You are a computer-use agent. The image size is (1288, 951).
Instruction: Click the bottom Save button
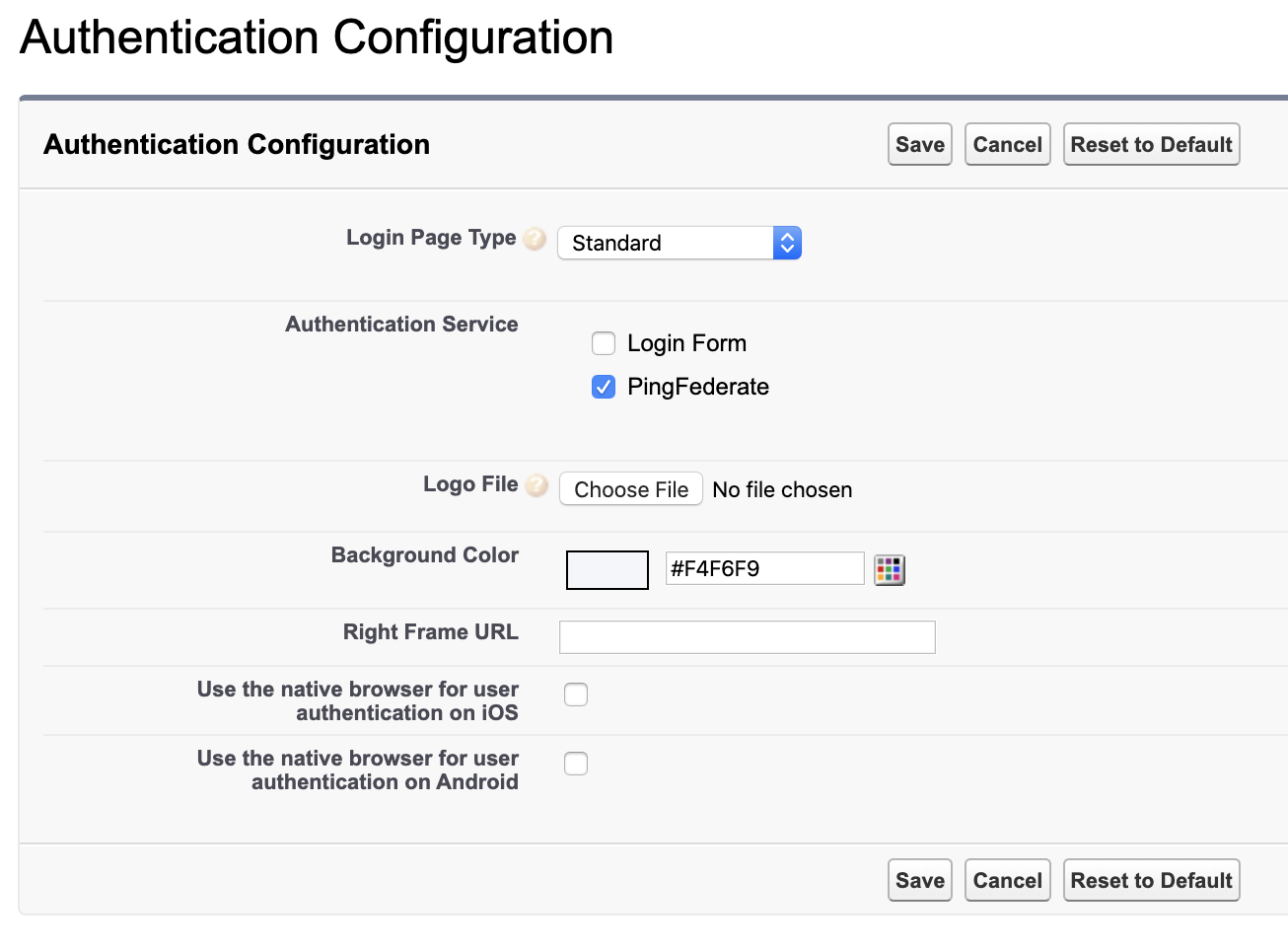(919, 880)
